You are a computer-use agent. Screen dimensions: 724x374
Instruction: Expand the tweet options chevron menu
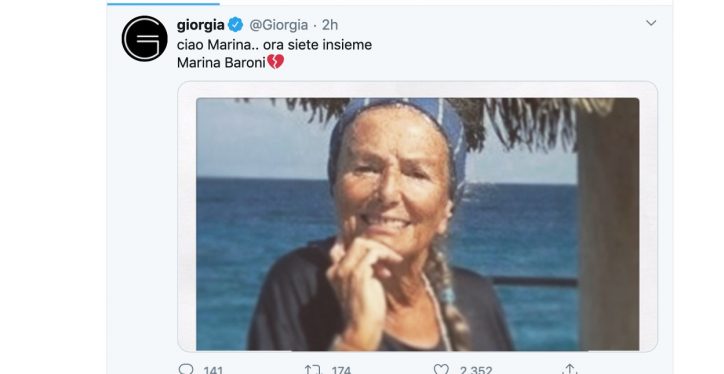[651, 23]
